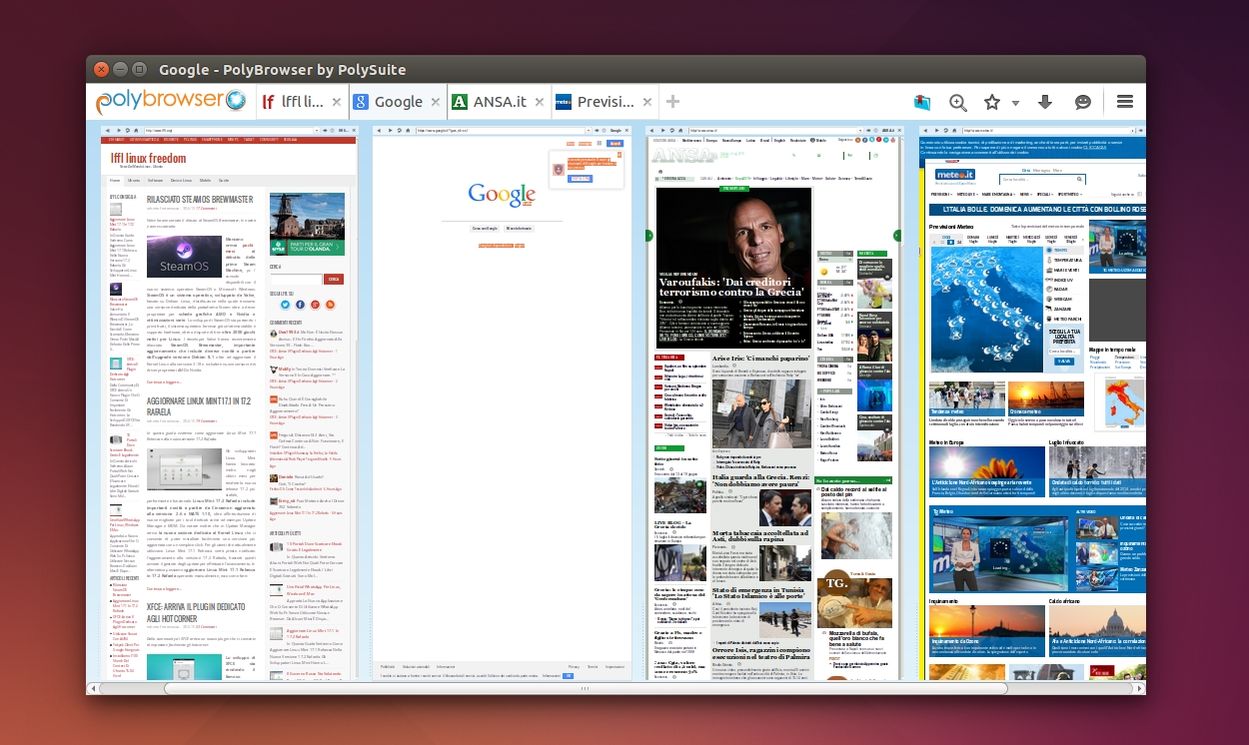
Task: Close the Google tab with its X
Action: coord(434,101)
